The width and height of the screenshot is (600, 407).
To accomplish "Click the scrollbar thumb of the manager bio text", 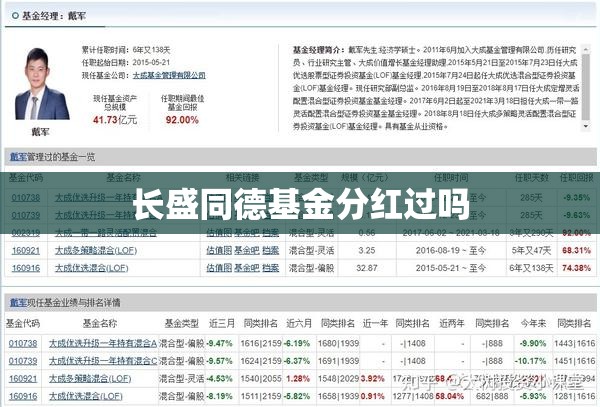I will pyautogui.click(x=585, y=87).
